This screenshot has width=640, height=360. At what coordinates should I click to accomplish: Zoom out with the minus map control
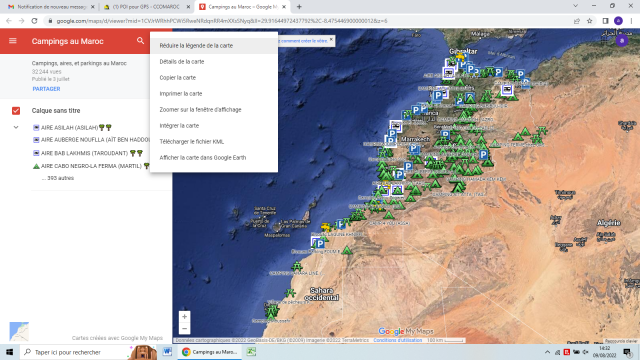pos(184,328)
